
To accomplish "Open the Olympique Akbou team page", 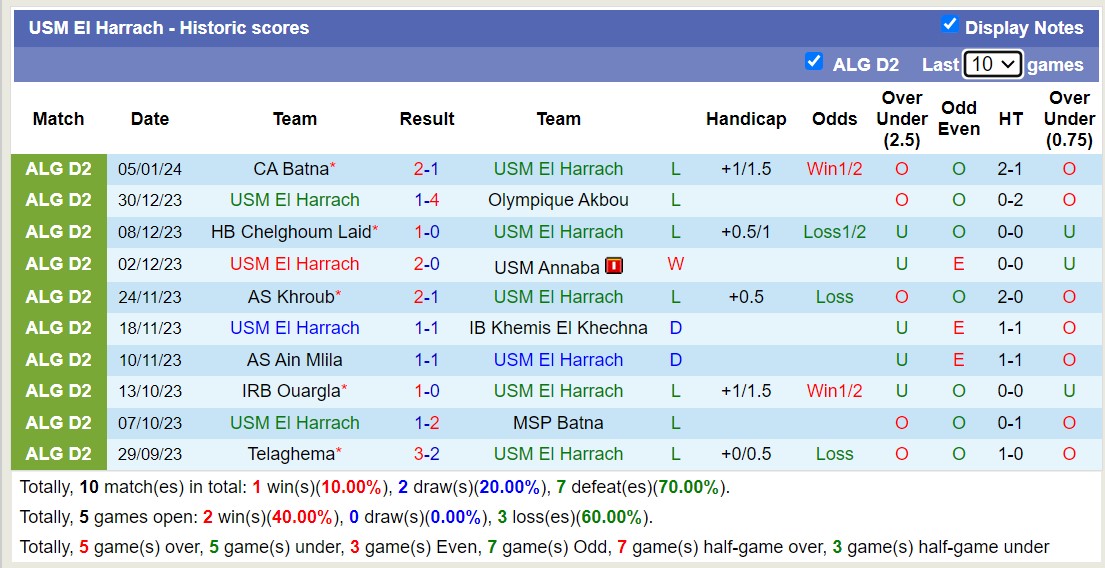I will (x=558, y=200).
